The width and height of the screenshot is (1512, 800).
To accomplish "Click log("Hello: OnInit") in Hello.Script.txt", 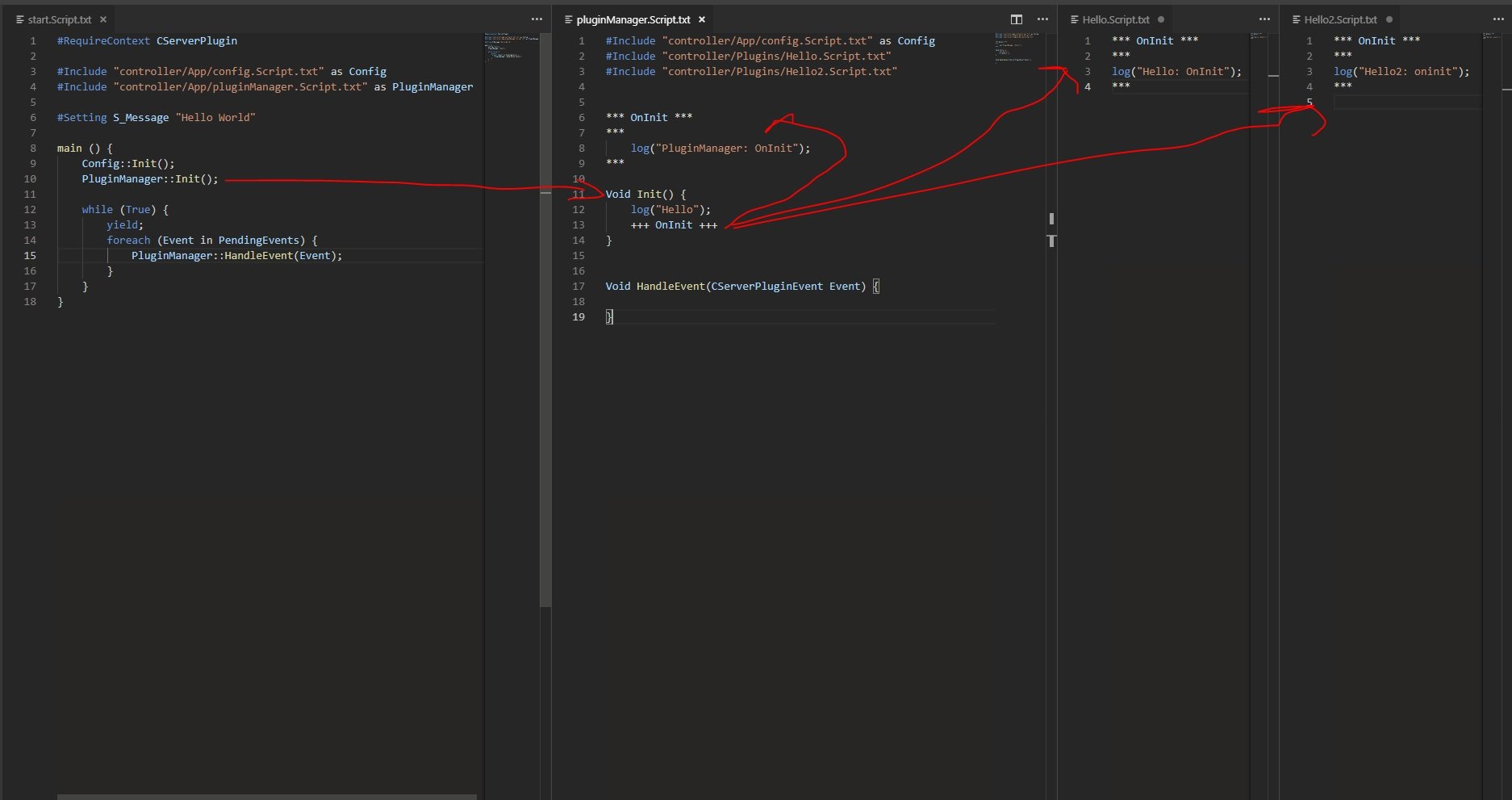I will pyautogui.click(x=1176, y=71).
